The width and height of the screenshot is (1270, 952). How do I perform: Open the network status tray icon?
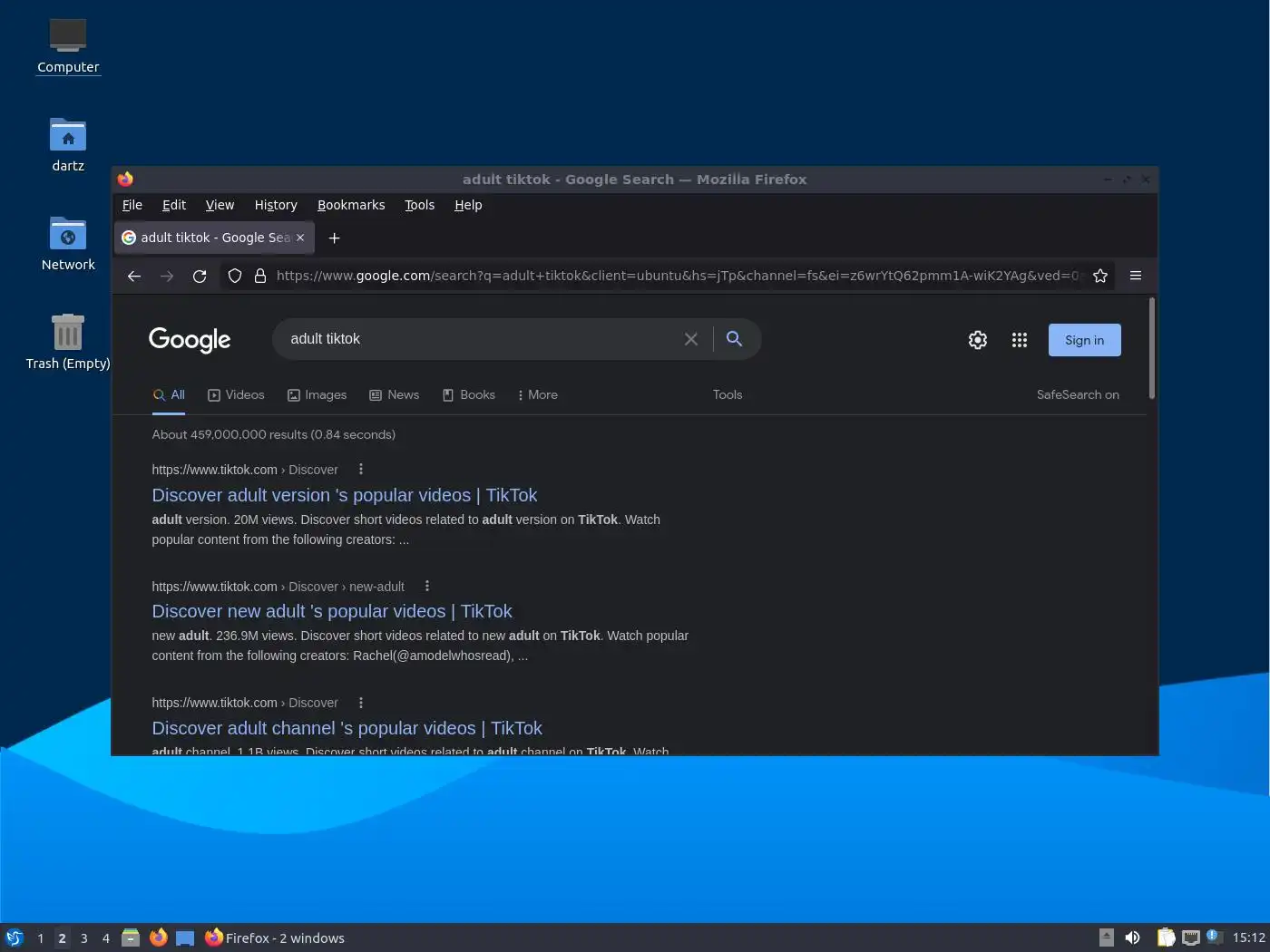1191,938
